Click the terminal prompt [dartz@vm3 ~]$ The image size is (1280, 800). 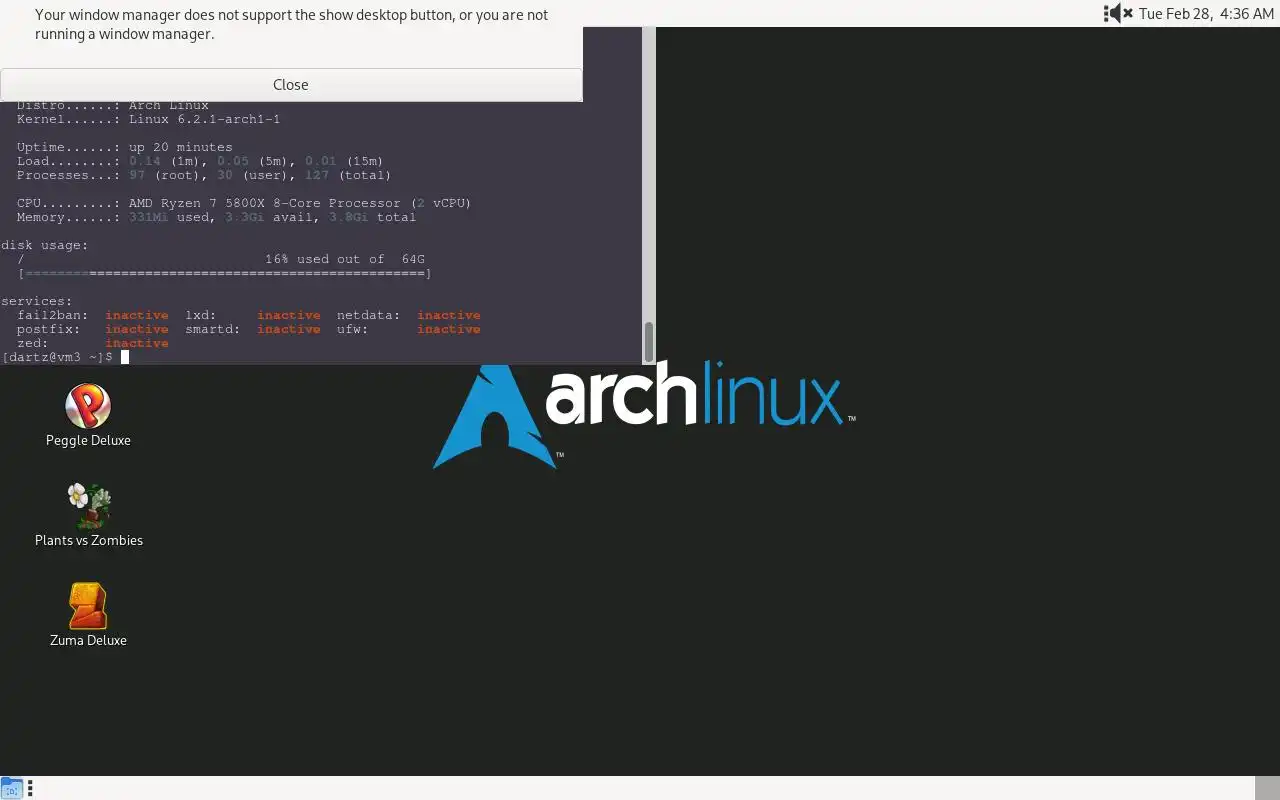57,357
